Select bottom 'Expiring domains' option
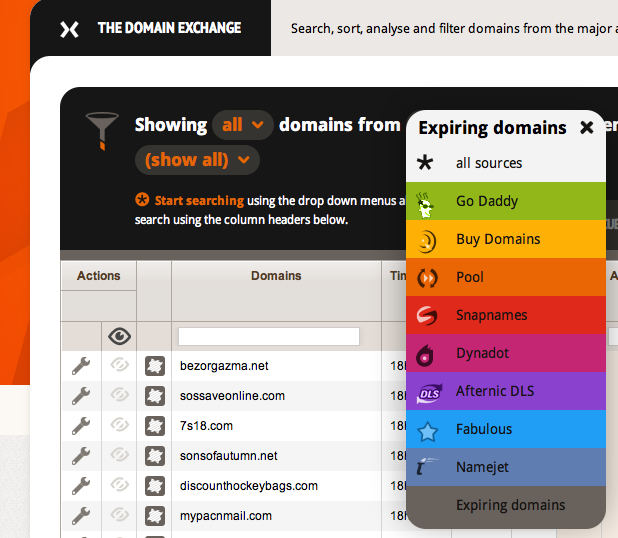 (x=506, y=506)
